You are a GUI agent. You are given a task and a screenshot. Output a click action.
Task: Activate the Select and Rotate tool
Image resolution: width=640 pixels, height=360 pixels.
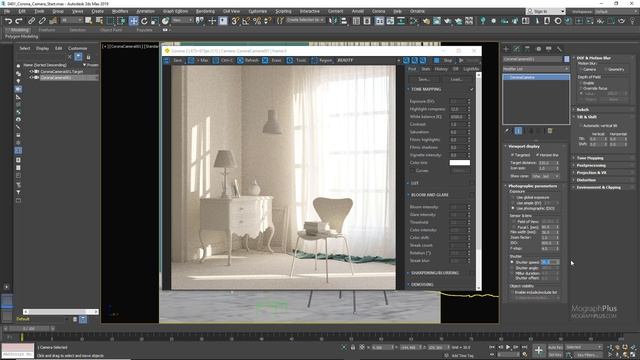tap(144, 21)
